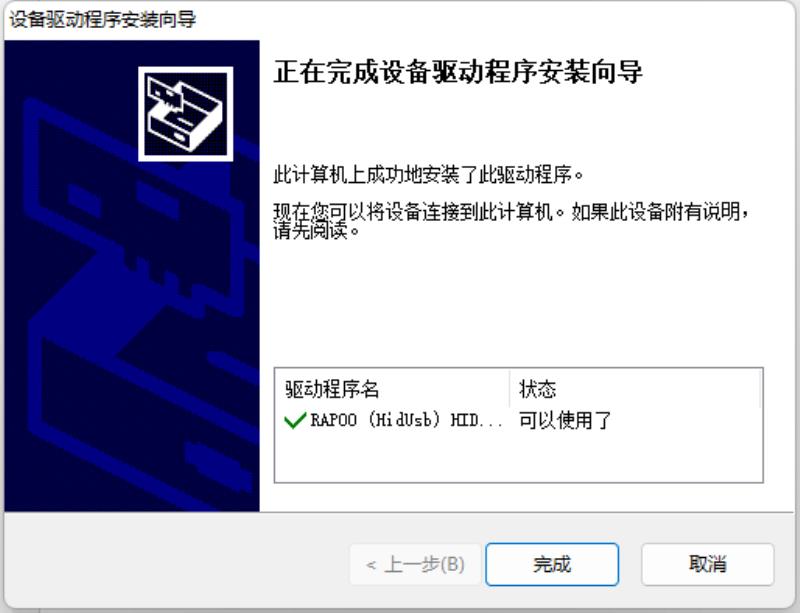Click the 请先阅读 text line
This screenshot has width=800, height=613.
tap(316, 231)
